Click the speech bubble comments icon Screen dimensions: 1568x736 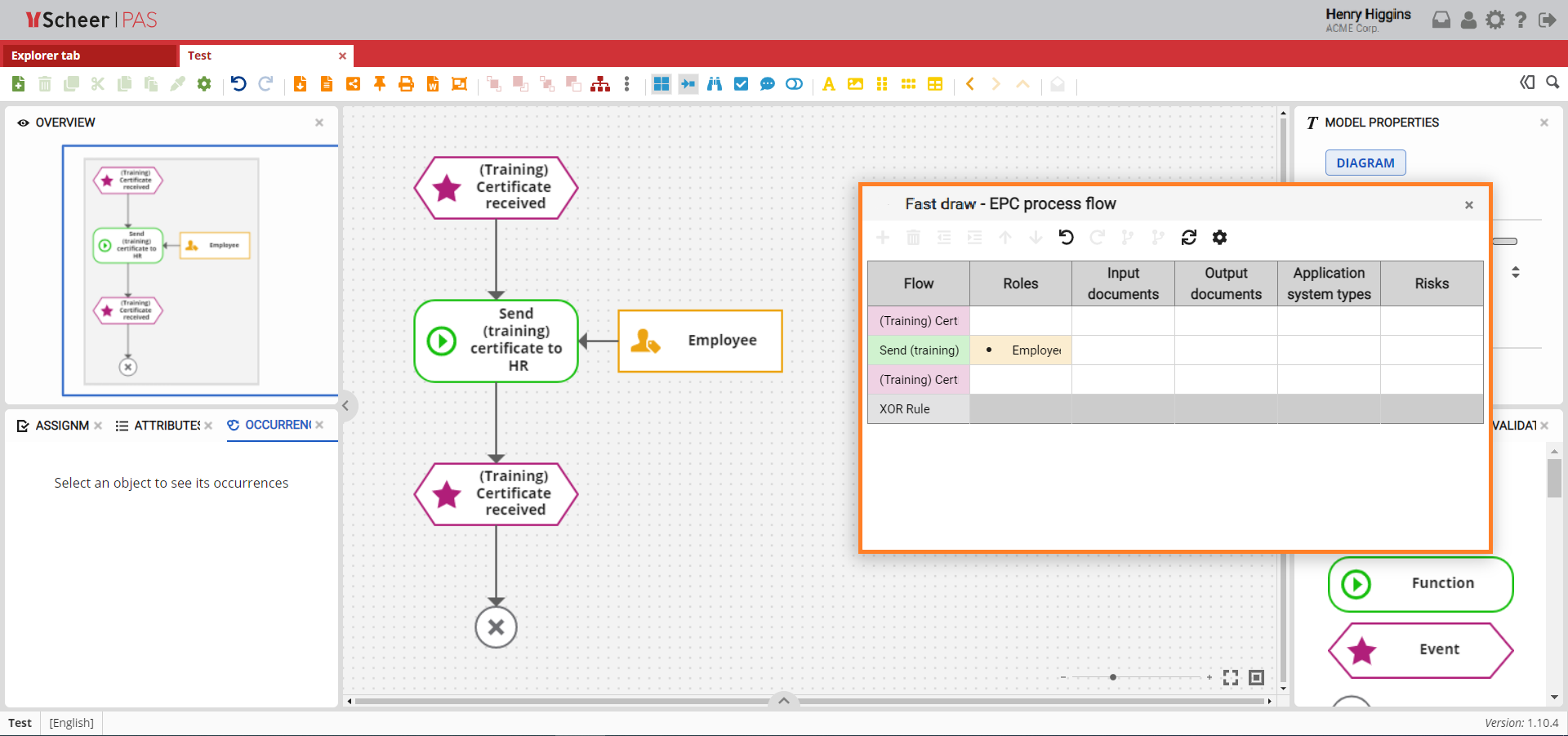tap(768, 84)
